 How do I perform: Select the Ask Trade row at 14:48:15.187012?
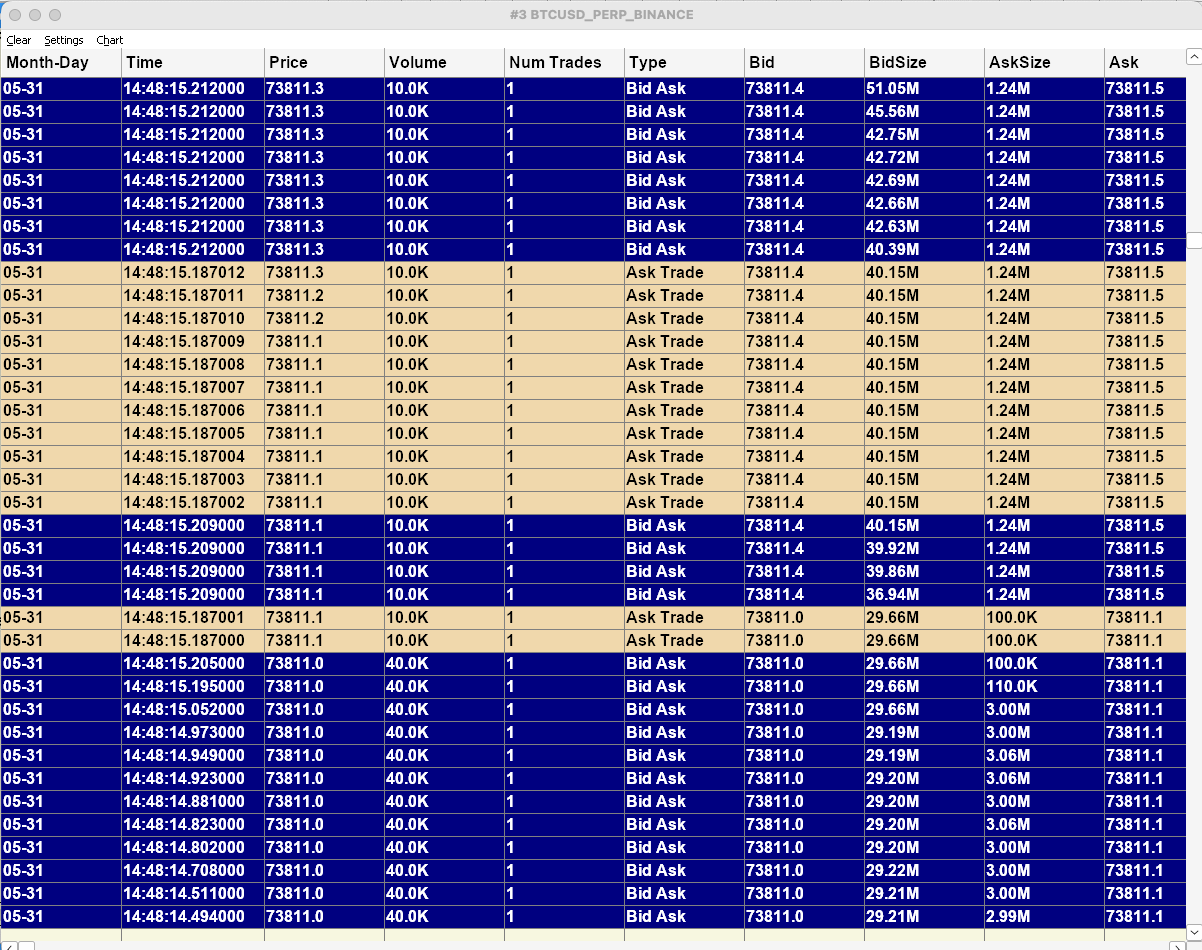[594, 272]
